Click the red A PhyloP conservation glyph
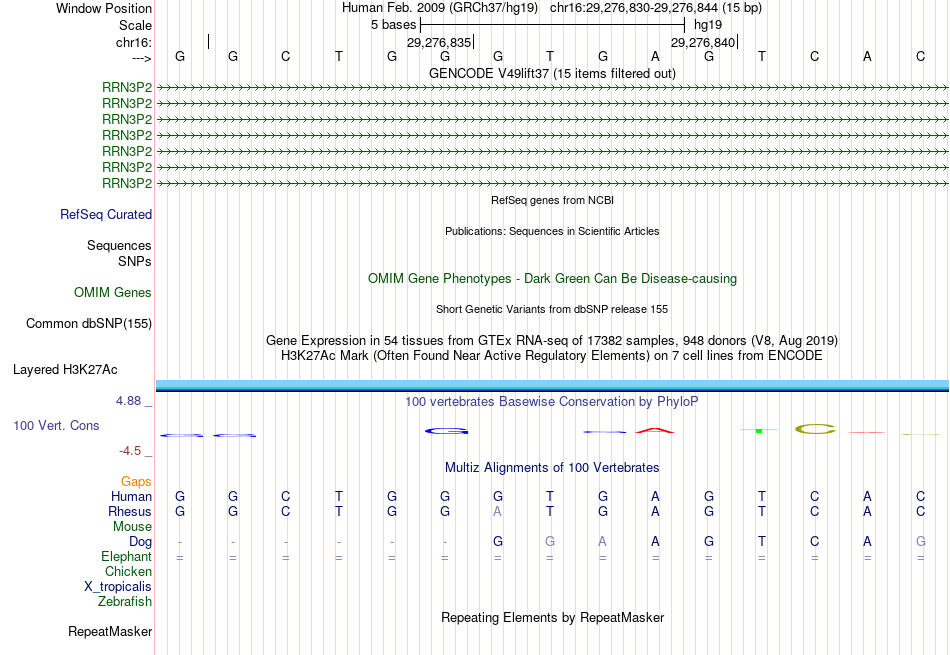Screen dimensions: 950x655 pyautogui.click(x=655, y=431)
